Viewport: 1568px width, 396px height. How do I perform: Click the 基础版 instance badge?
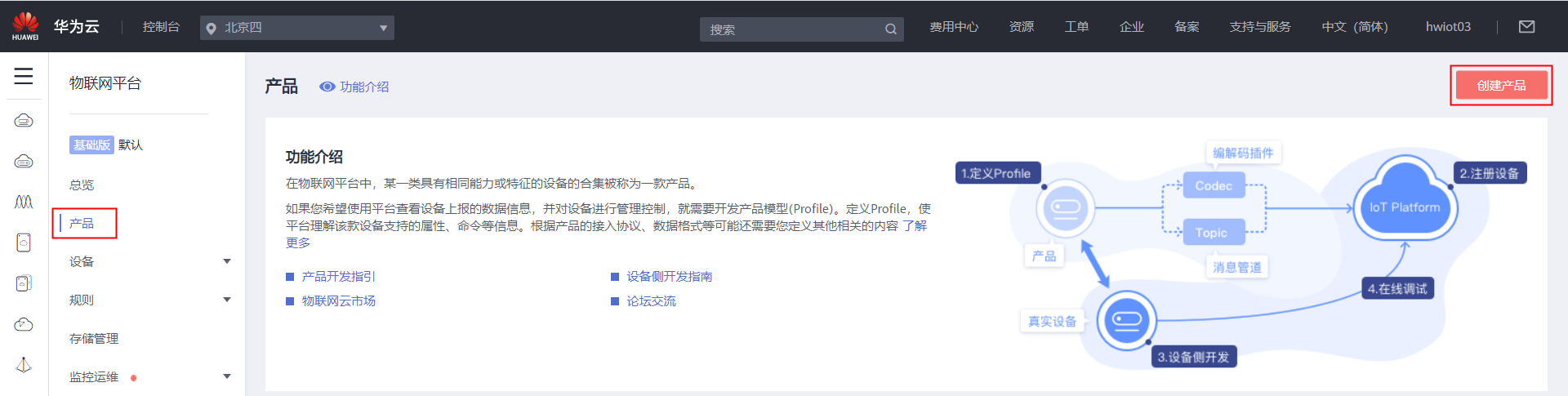point(91,145)
